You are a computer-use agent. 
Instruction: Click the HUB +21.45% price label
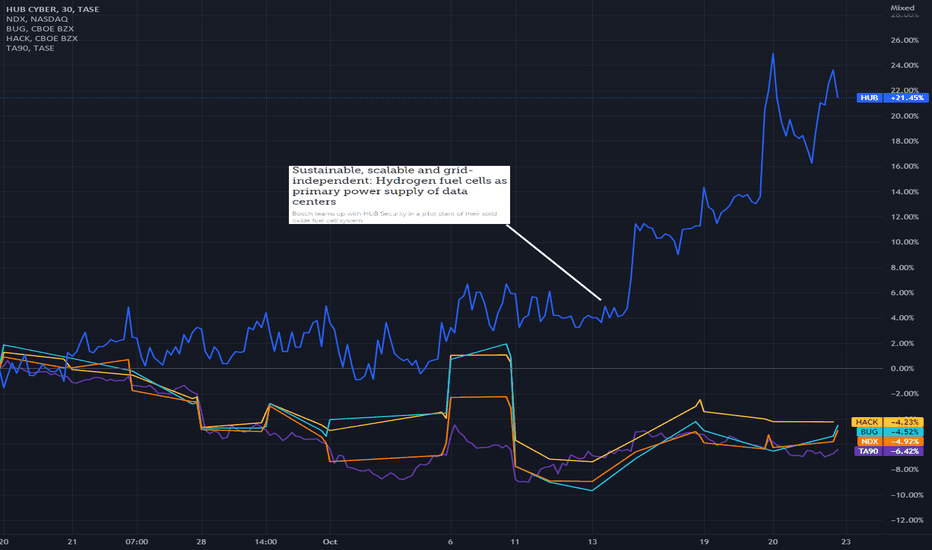[x=892, y=98]
